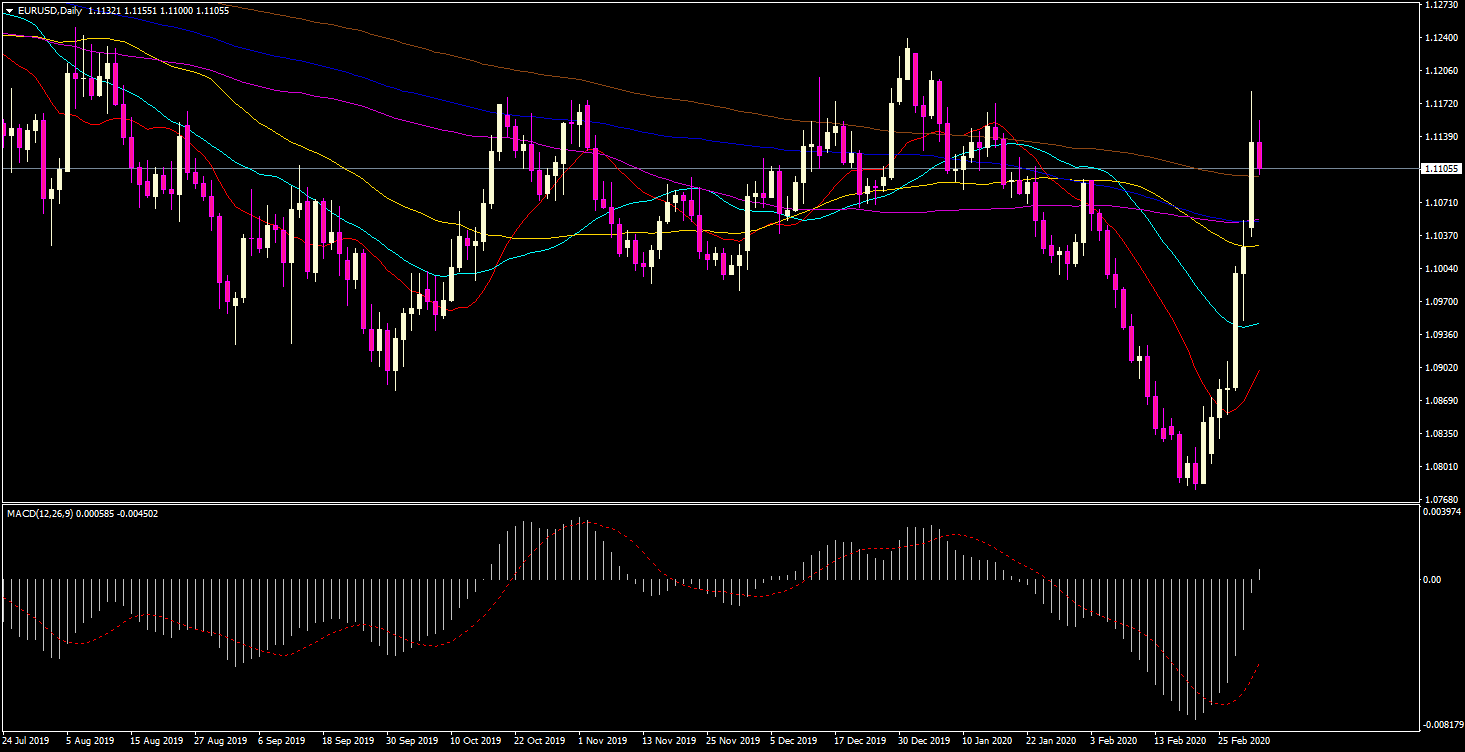1465x752 pixels.
Task: Click the 1.10370 price scale label
Action: pyautogui.click(x=1439, y=236)
